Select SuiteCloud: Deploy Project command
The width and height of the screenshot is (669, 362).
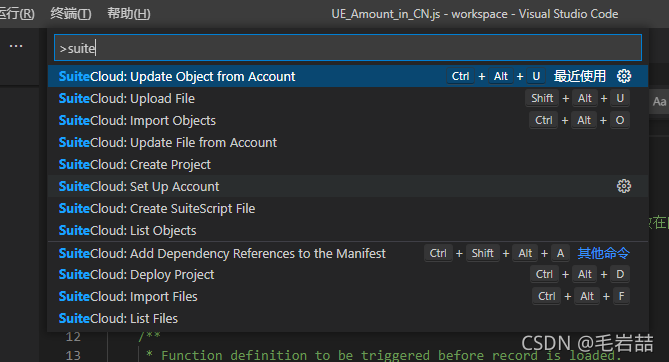pyautogui.click(x=348, y=274)
